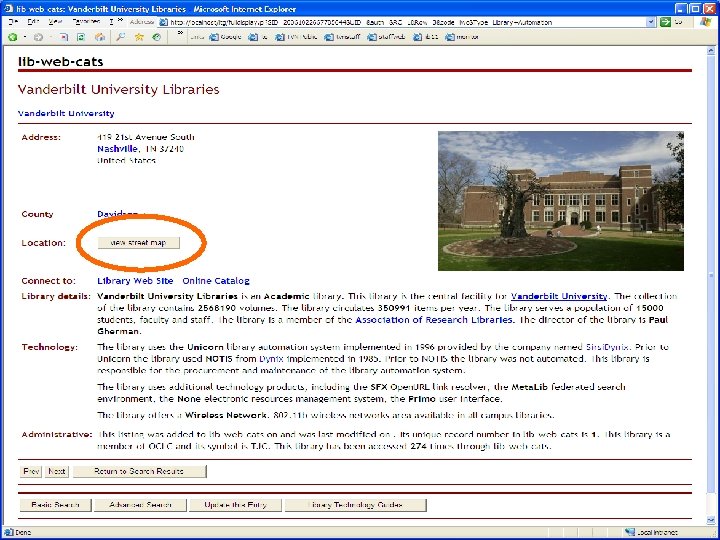
Task: Click the Vanderbilt University Libraries heading
Action: pyautogui.click(x=118, y=90)
